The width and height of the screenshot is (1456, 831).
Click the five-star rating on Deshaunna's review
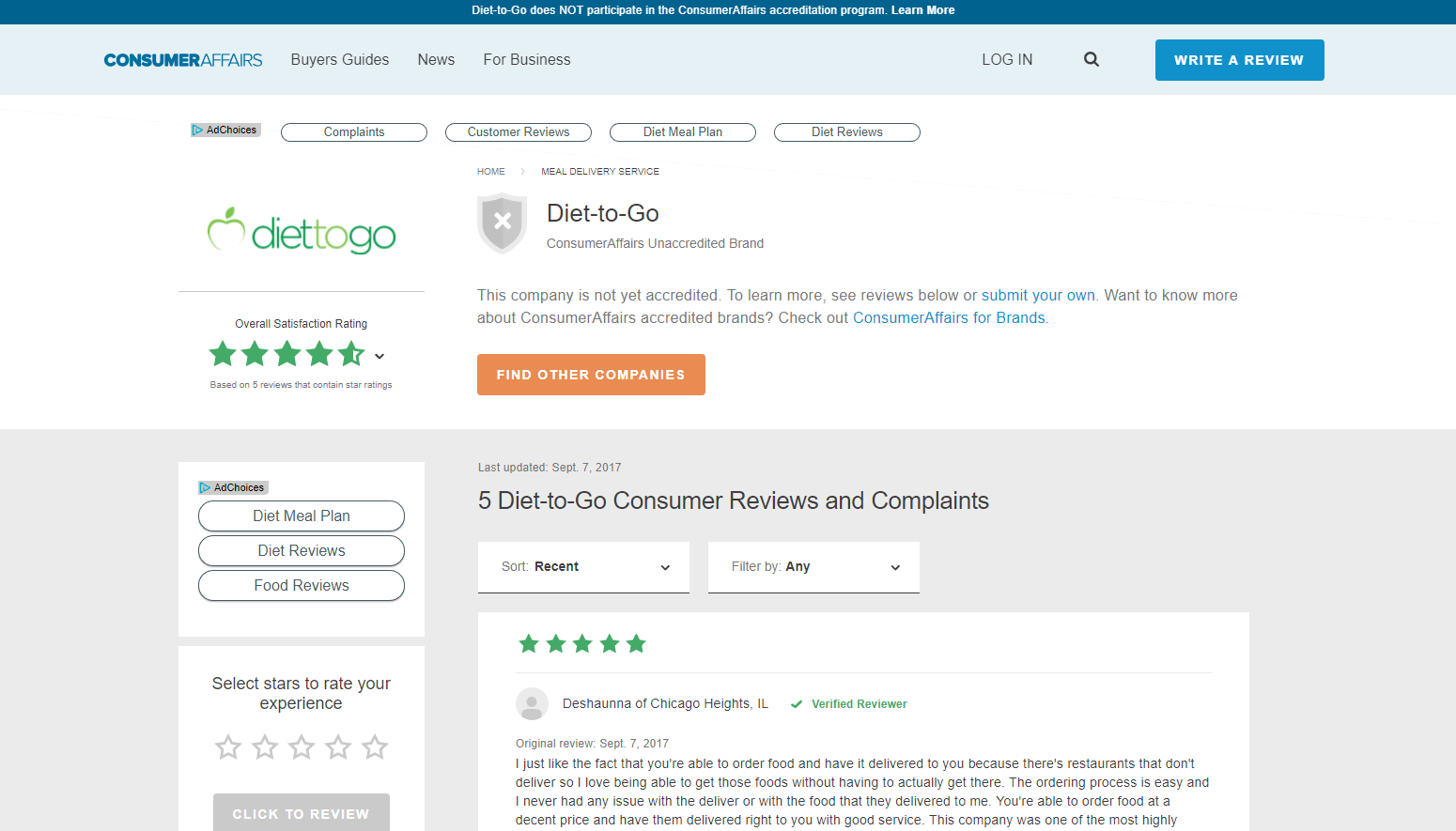coord(582,643)
